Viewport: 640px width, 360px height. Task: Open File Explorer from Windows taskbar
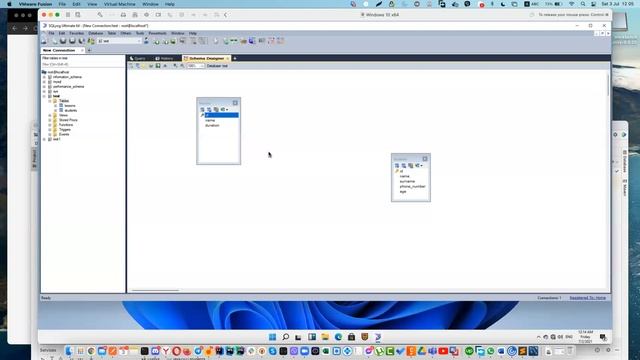point(325,337)
